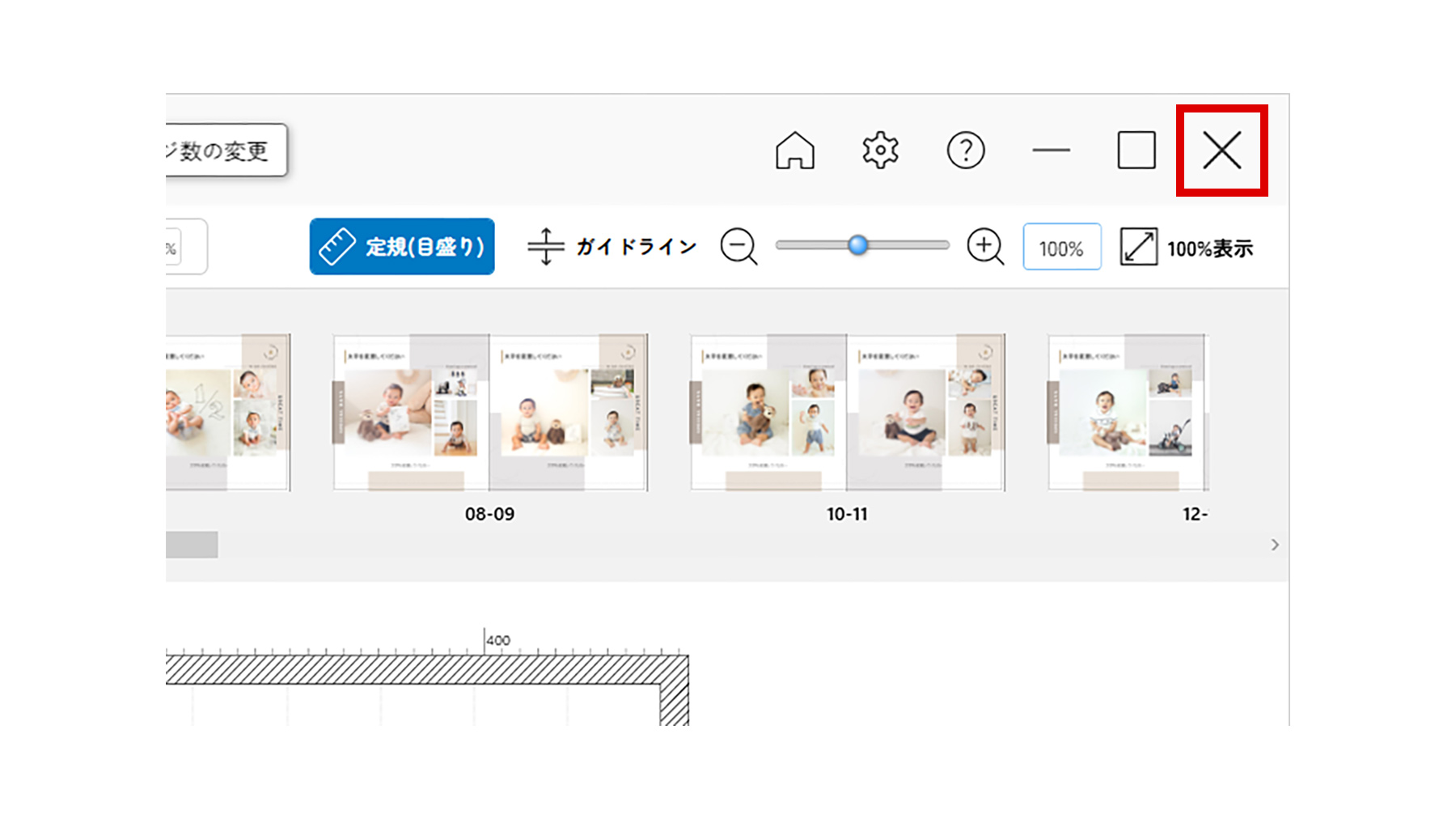Open the settings gear icon
This screenshot has height=819, width=1456.
880,151
